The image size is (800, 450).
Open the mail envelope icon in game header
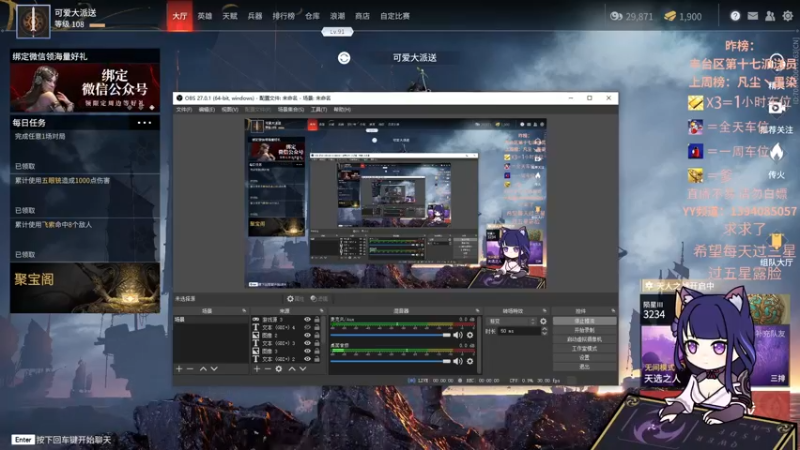click(753, 16)
